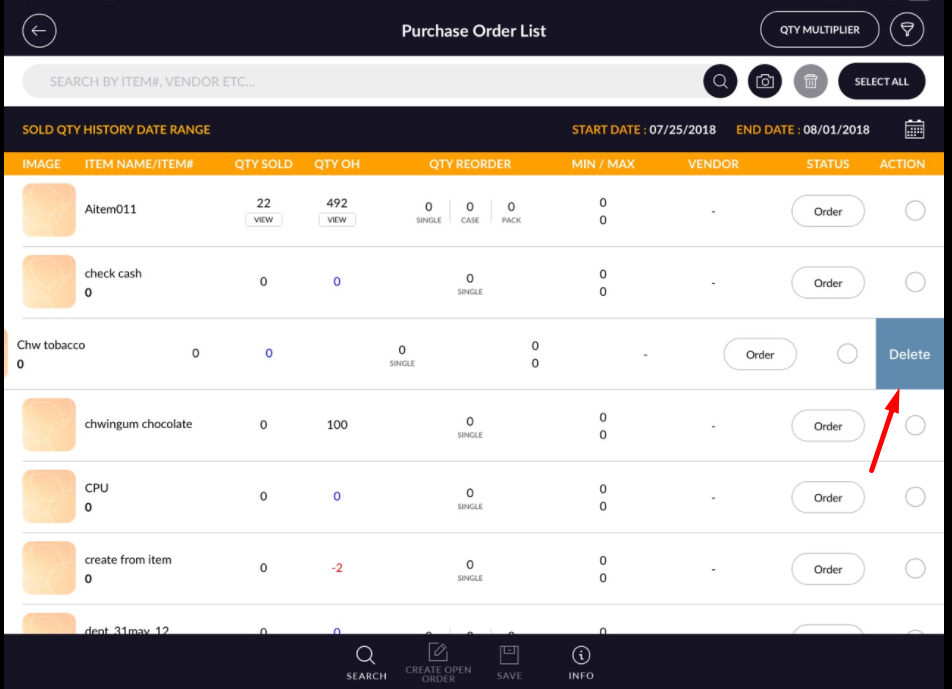
Task: Tap the Save icon in bottom bar
Action: (509, 662)
